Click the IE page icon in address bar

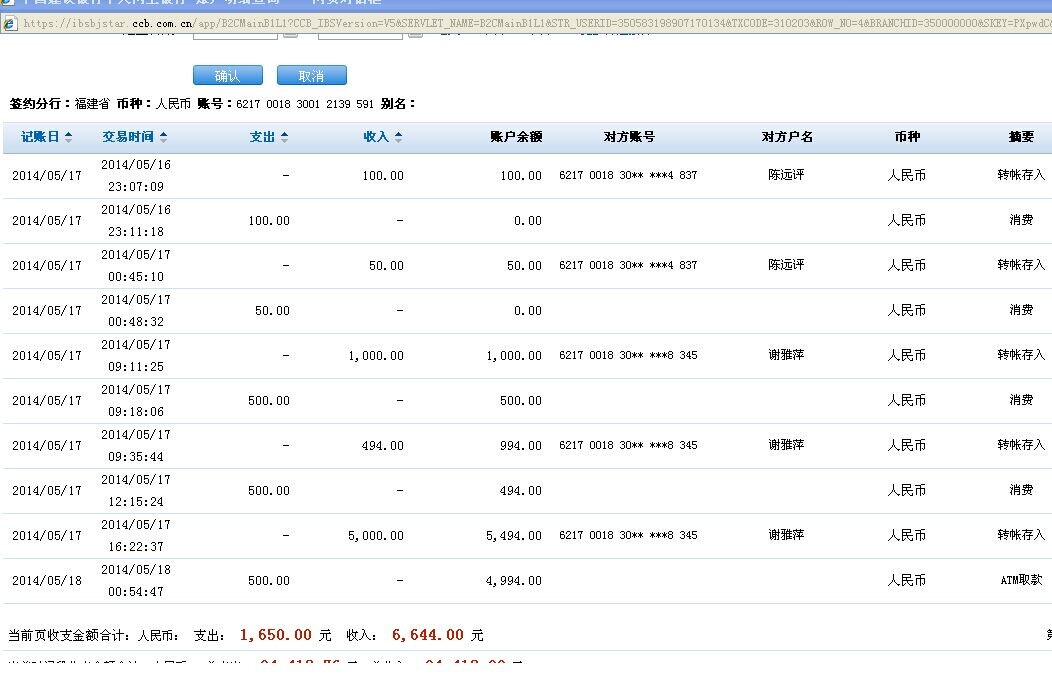10,23
